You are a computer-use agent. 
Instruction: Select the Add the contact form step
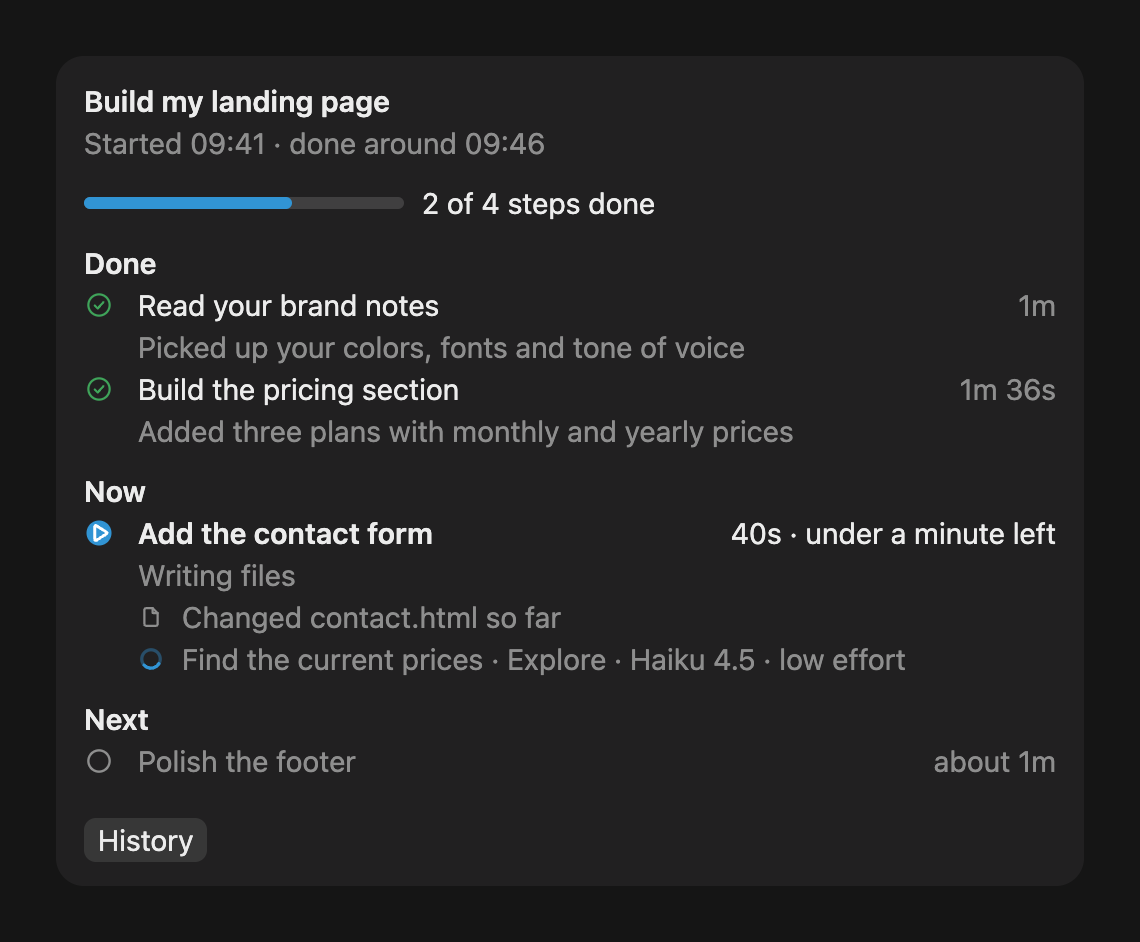[x=285, y=534]
